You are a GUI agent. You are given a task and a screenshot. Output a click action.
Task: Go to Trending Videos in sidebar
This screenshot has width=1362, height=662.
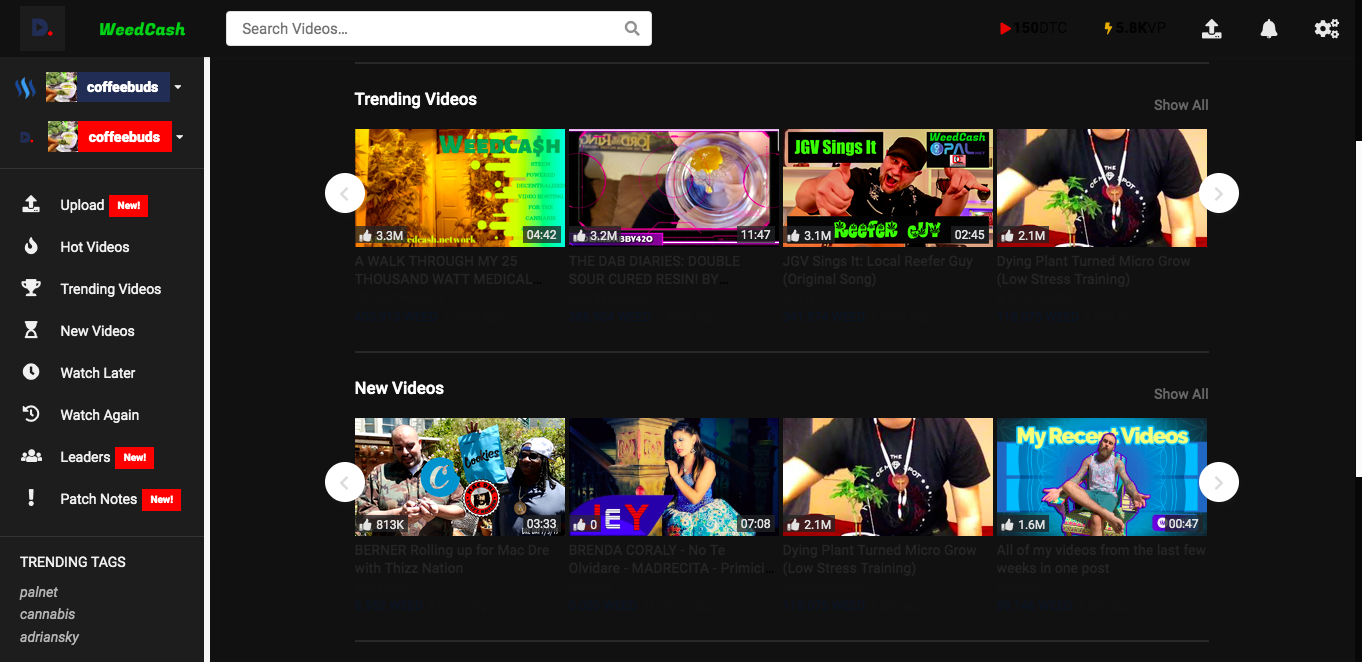pos(110,289)
